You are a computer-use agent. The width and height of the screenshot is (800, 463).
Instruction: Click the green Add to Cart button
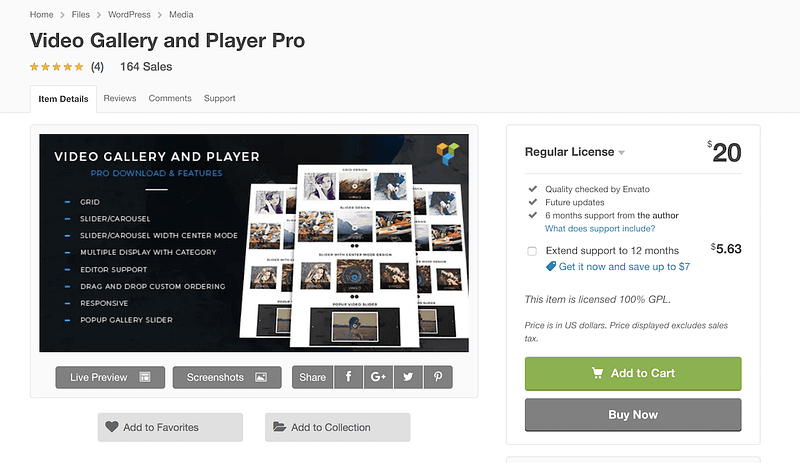coord(633,374)
